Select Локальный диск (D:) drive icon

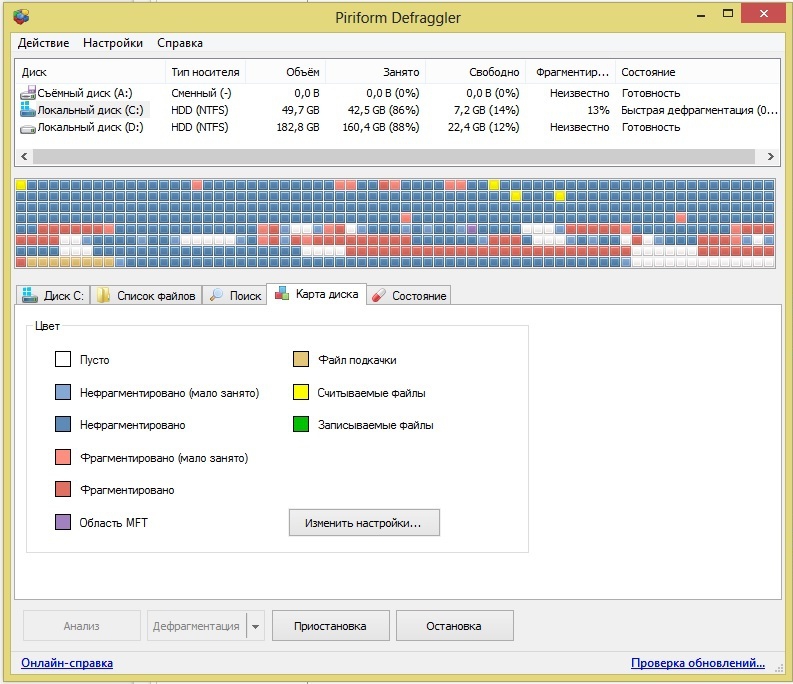coord(27,127)
